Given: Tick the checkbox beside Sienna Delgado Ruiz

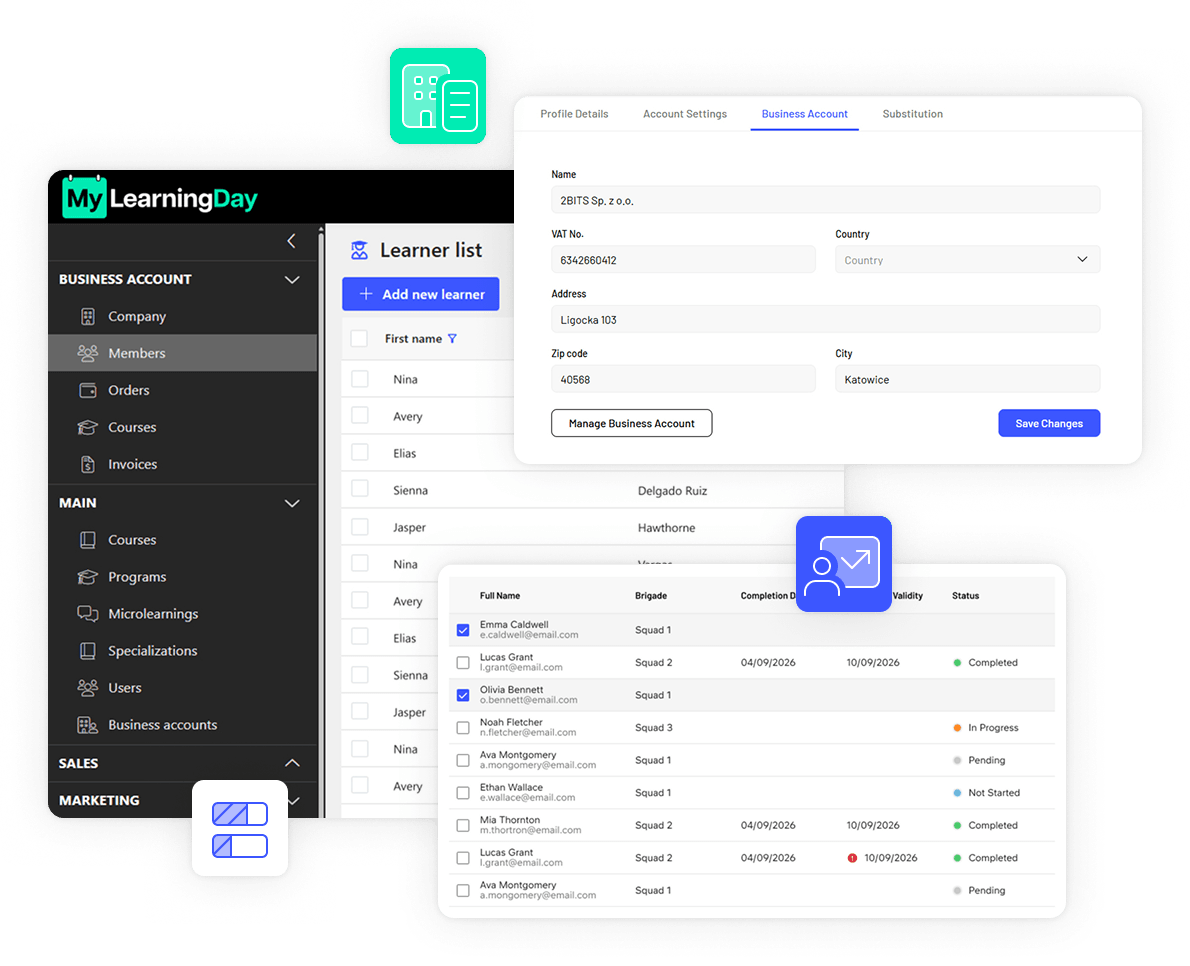Looking at the screenshot, I should point(360,490).
